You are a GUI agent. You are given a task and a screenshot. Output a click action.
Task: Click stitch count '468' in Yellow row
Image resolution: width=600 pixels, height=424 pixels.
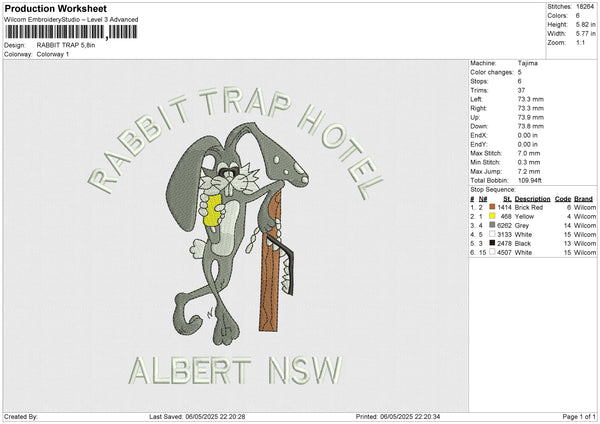click(x=506, y=217)
